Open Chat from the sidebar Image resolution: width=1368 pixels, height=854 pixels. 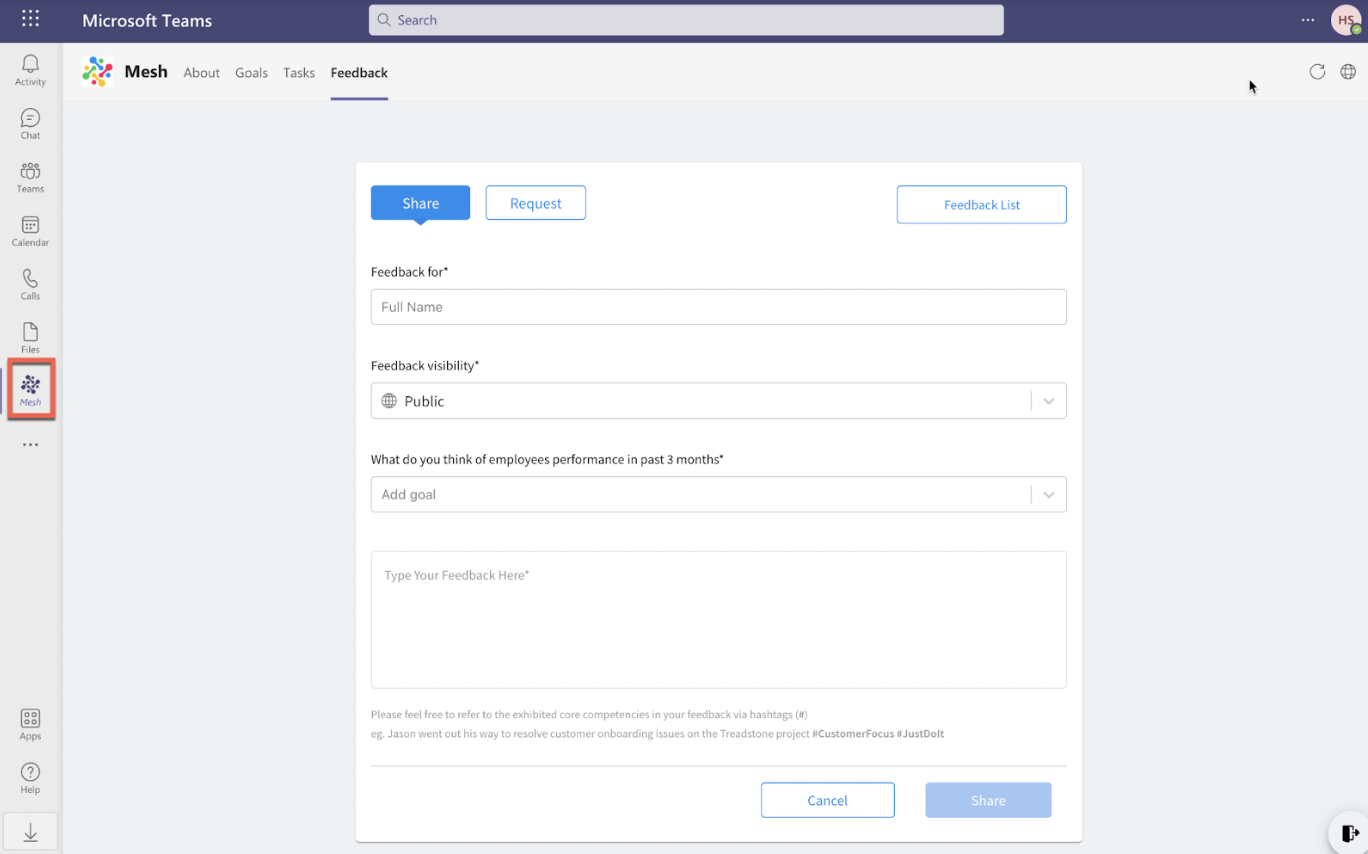30,124
